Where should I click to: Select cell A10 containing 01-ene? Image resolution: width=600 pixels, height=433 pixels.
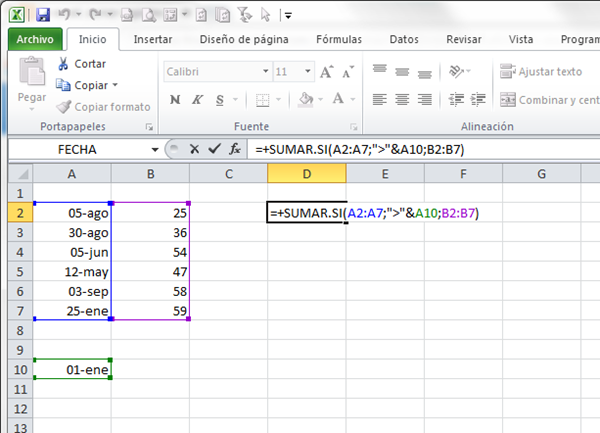(72, 370)
